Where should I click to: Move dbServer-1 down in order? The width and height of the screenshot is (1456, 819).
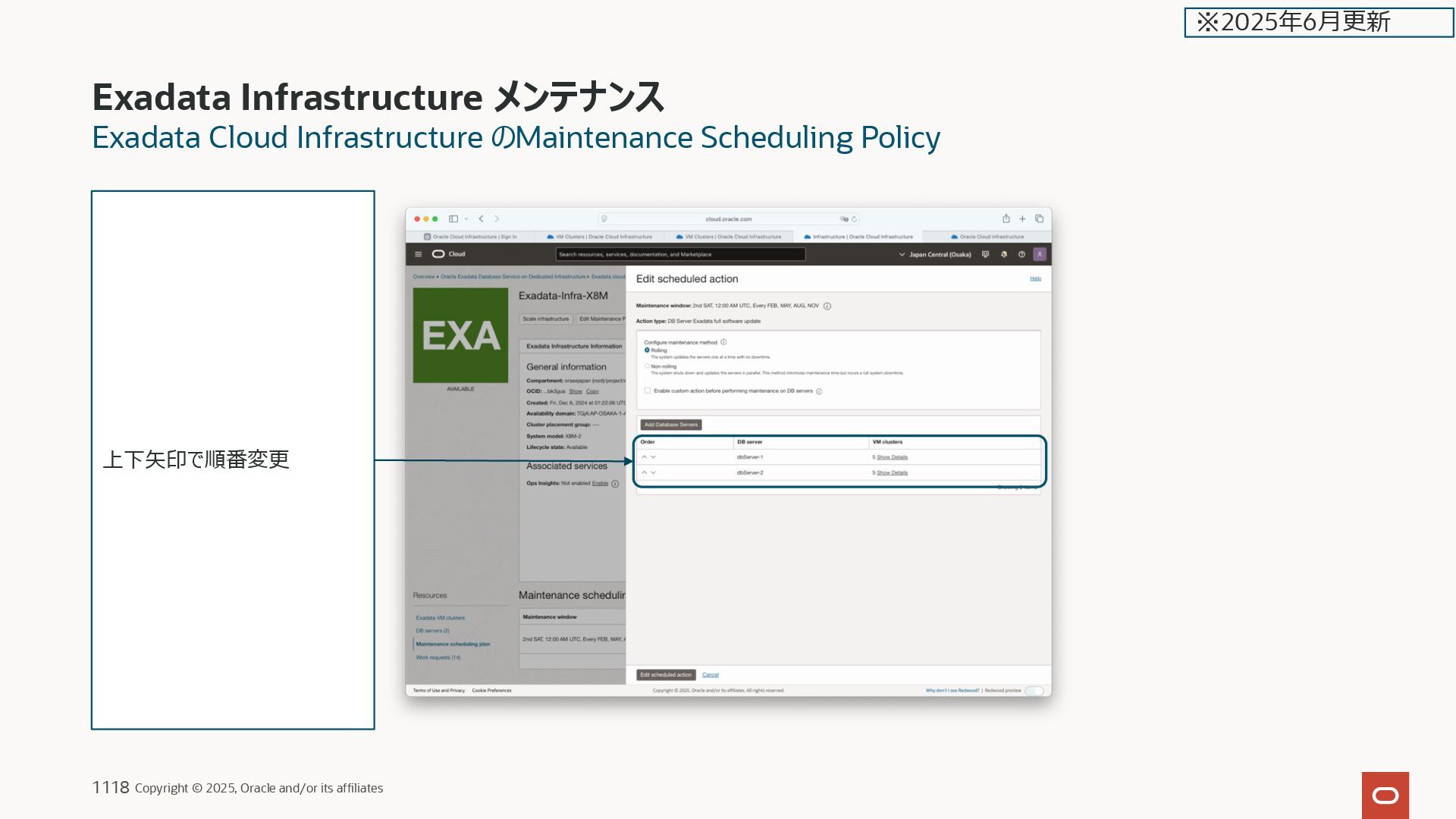point(654,457)
